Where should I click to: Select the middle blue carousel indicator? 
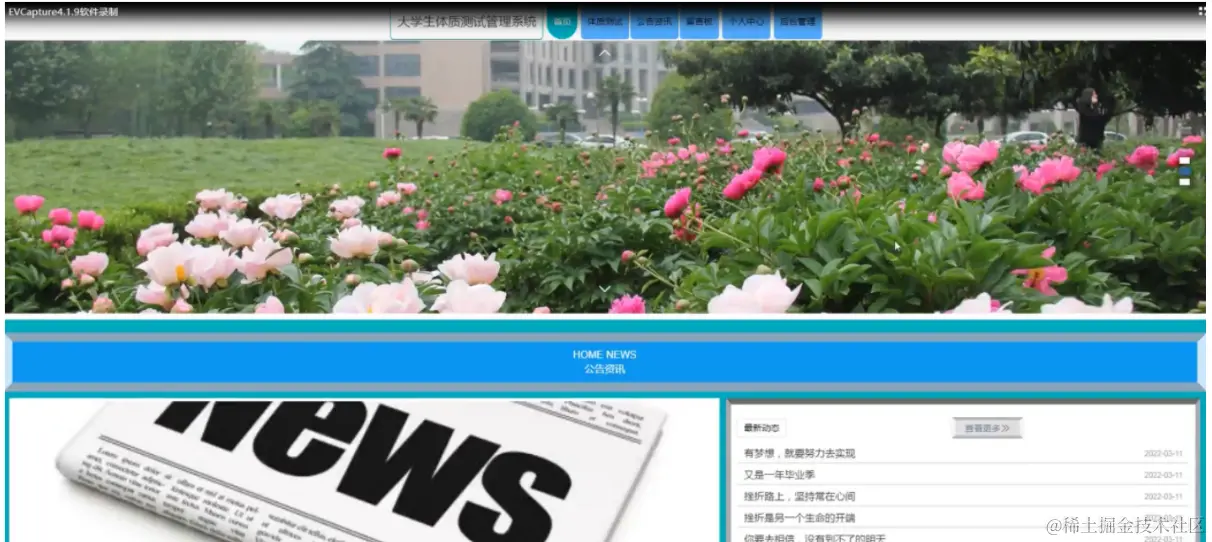tap(1185, 171)
